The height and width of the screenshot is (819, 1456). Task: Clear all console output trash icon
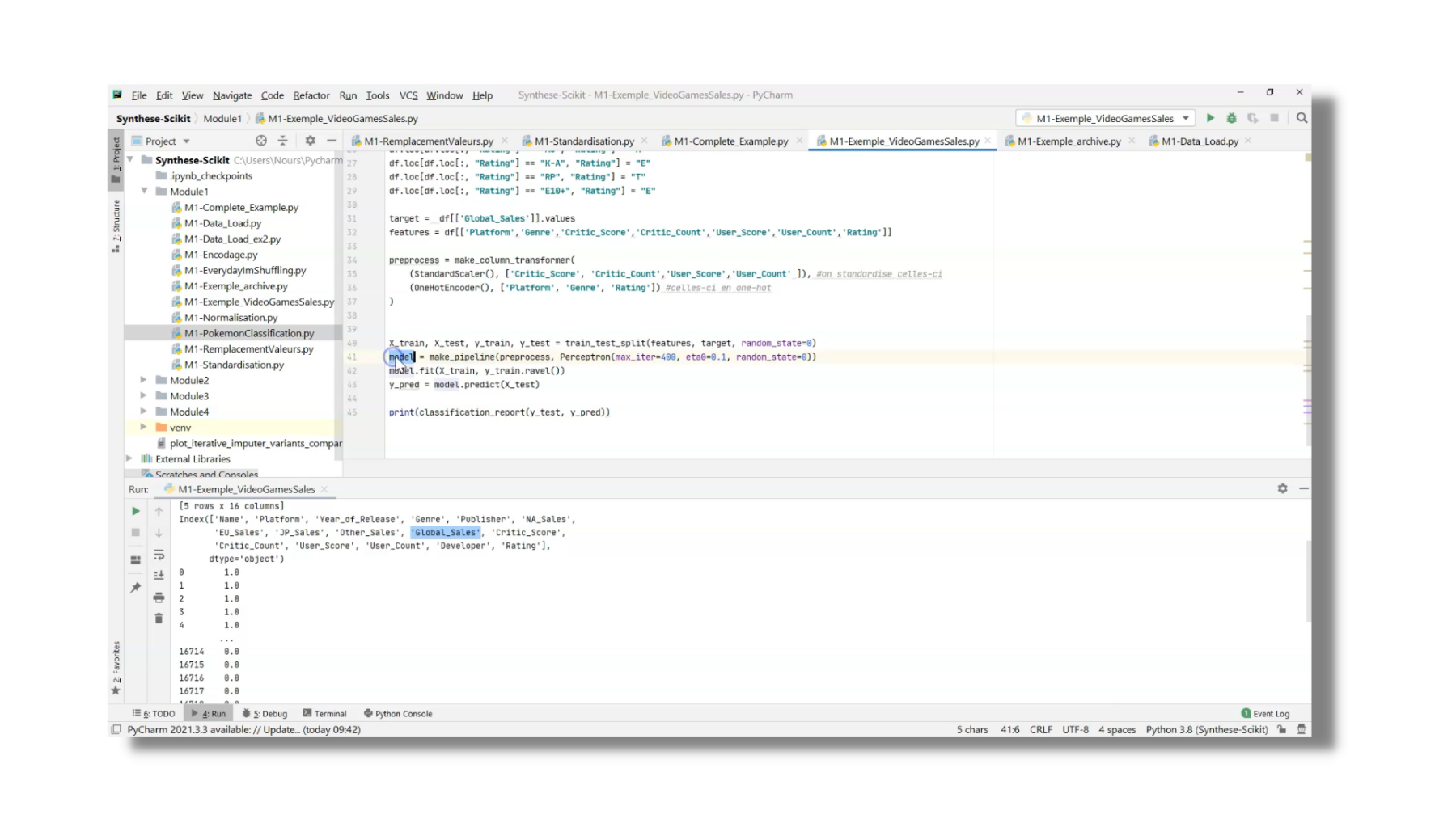159,618
